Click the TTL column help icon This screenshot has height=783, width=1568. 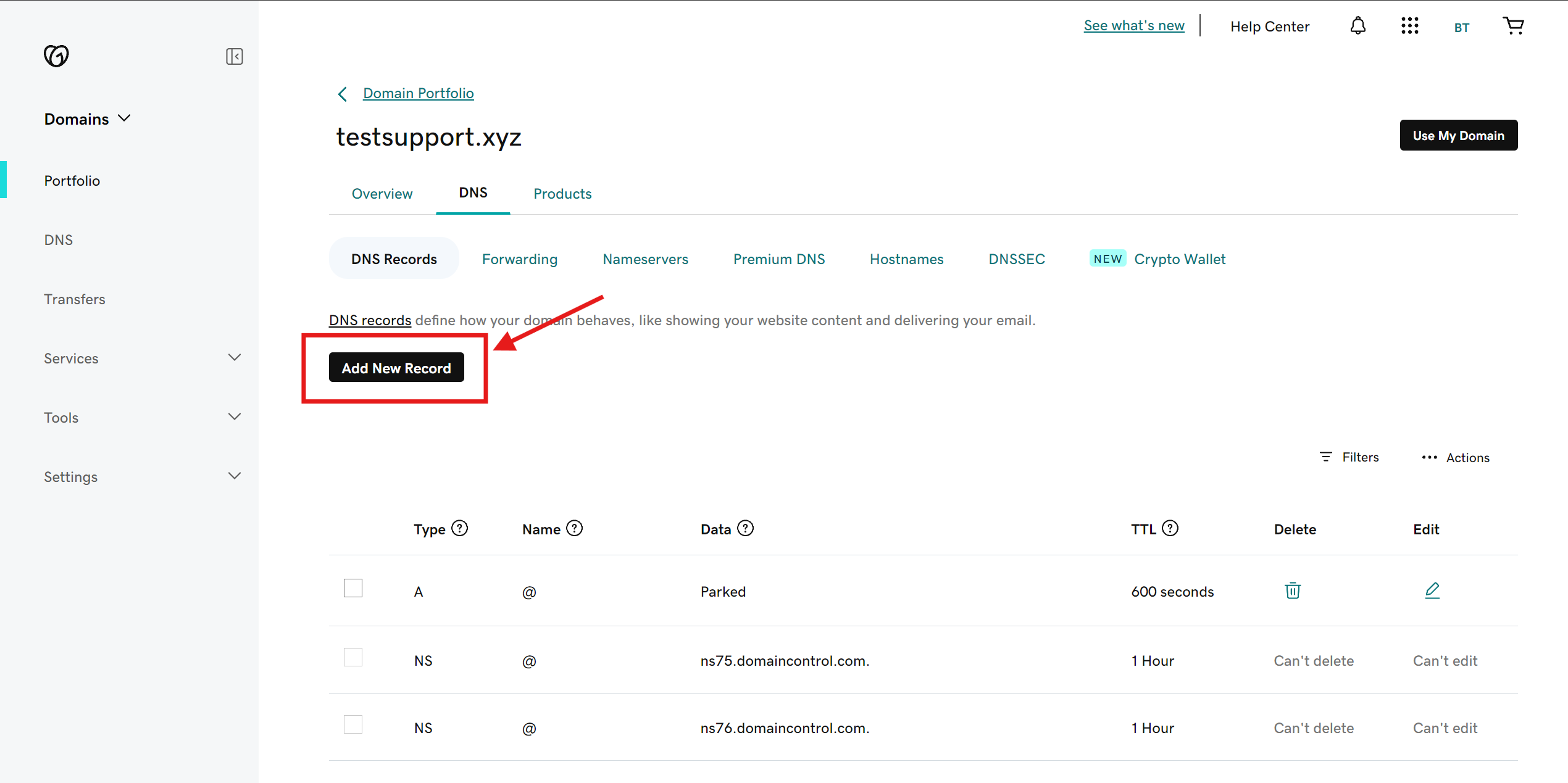(x=1170, y=529)
